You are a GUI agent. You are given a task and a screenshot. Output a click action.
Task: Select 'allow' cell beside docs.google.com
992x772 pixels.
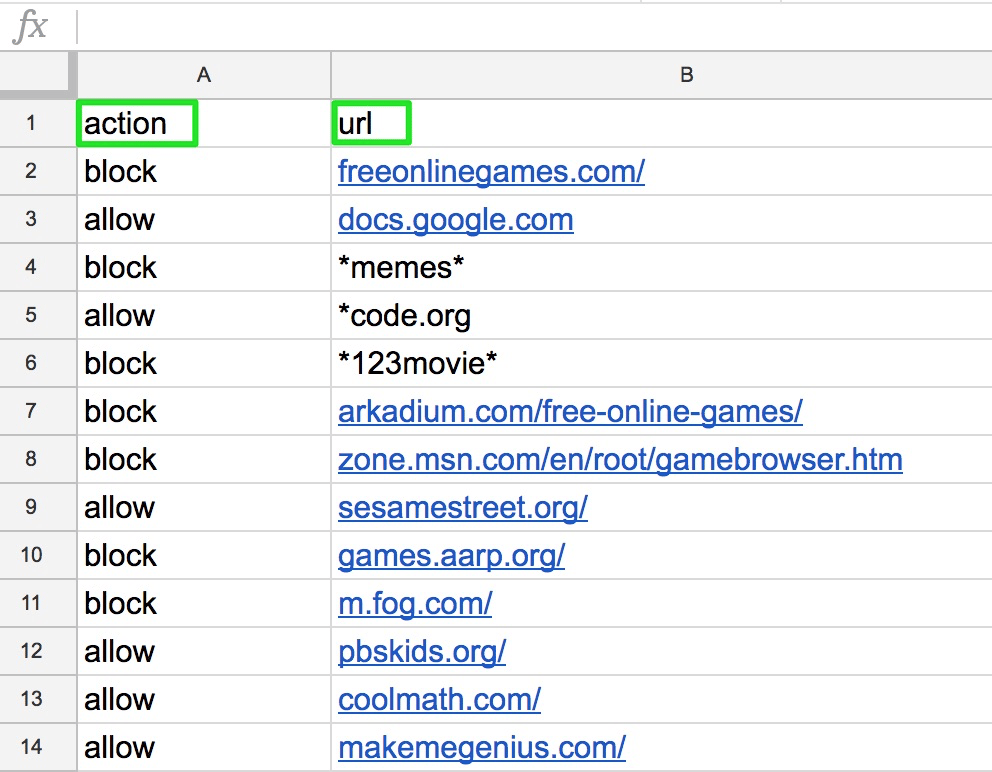204,220
